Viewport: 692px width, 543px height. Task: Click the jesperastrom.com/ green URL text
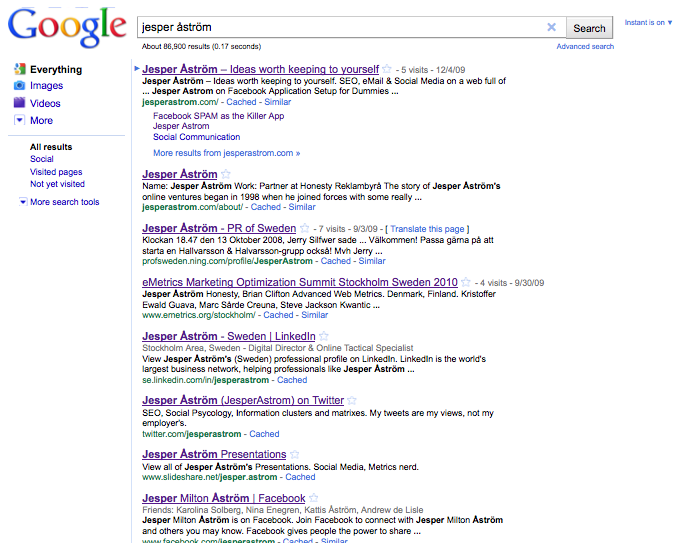[x=180, y=102]
